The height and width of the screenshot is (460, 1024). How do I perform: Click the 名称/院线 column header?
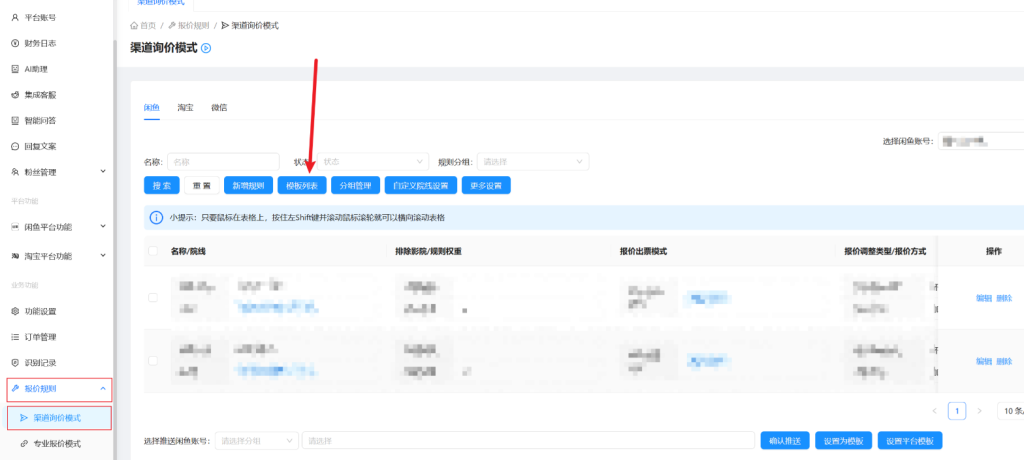click(x=189, y=251)
